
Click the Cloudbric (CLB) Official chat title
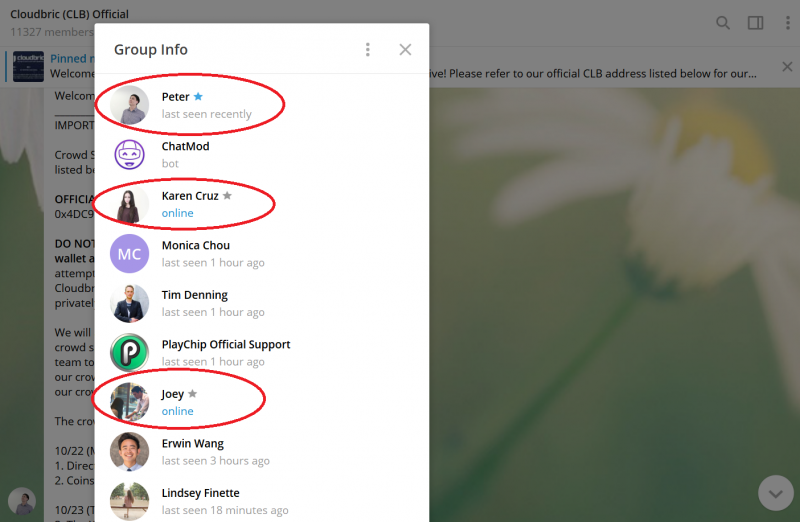pyautogui.click(x=69, y=14)
